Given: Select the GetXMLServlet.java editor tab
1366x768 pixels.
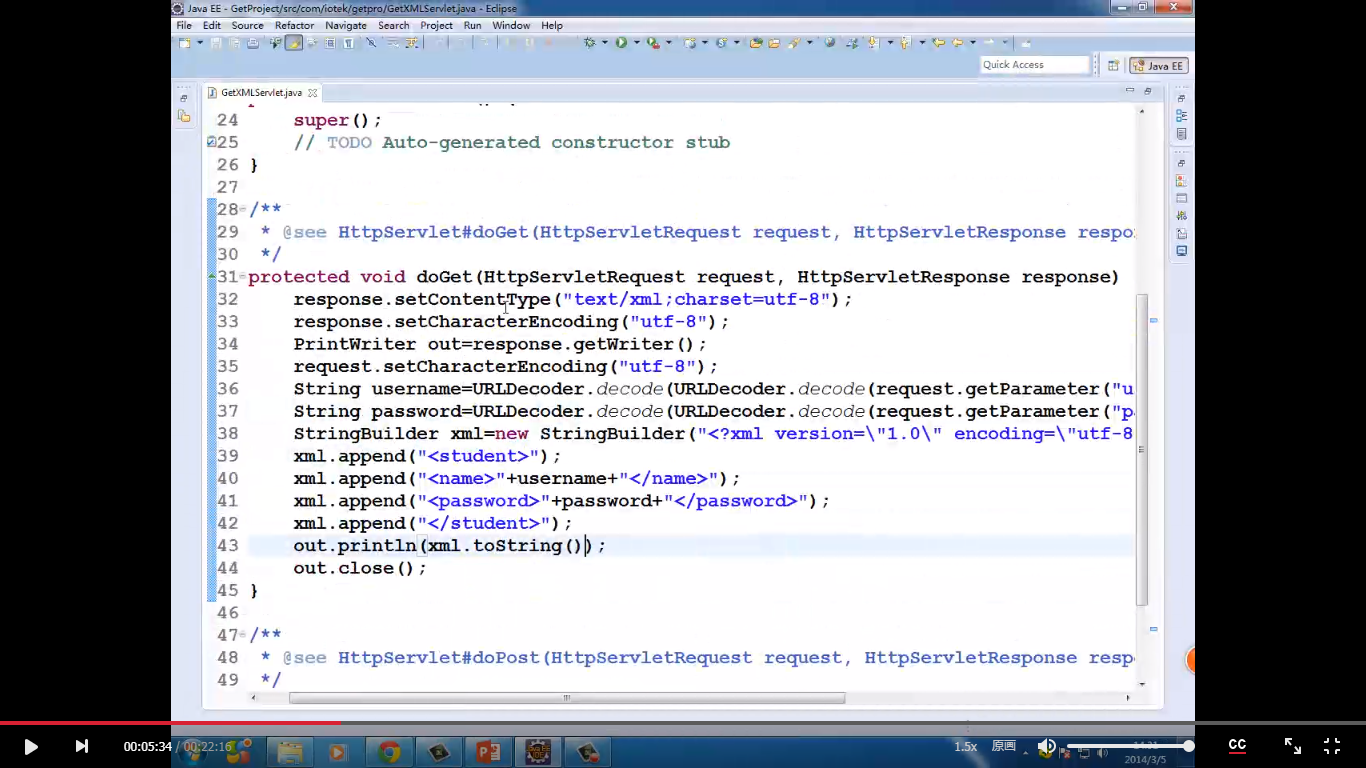Looking at the screenshot, I should pyautogui.click(x=260, y=92).
